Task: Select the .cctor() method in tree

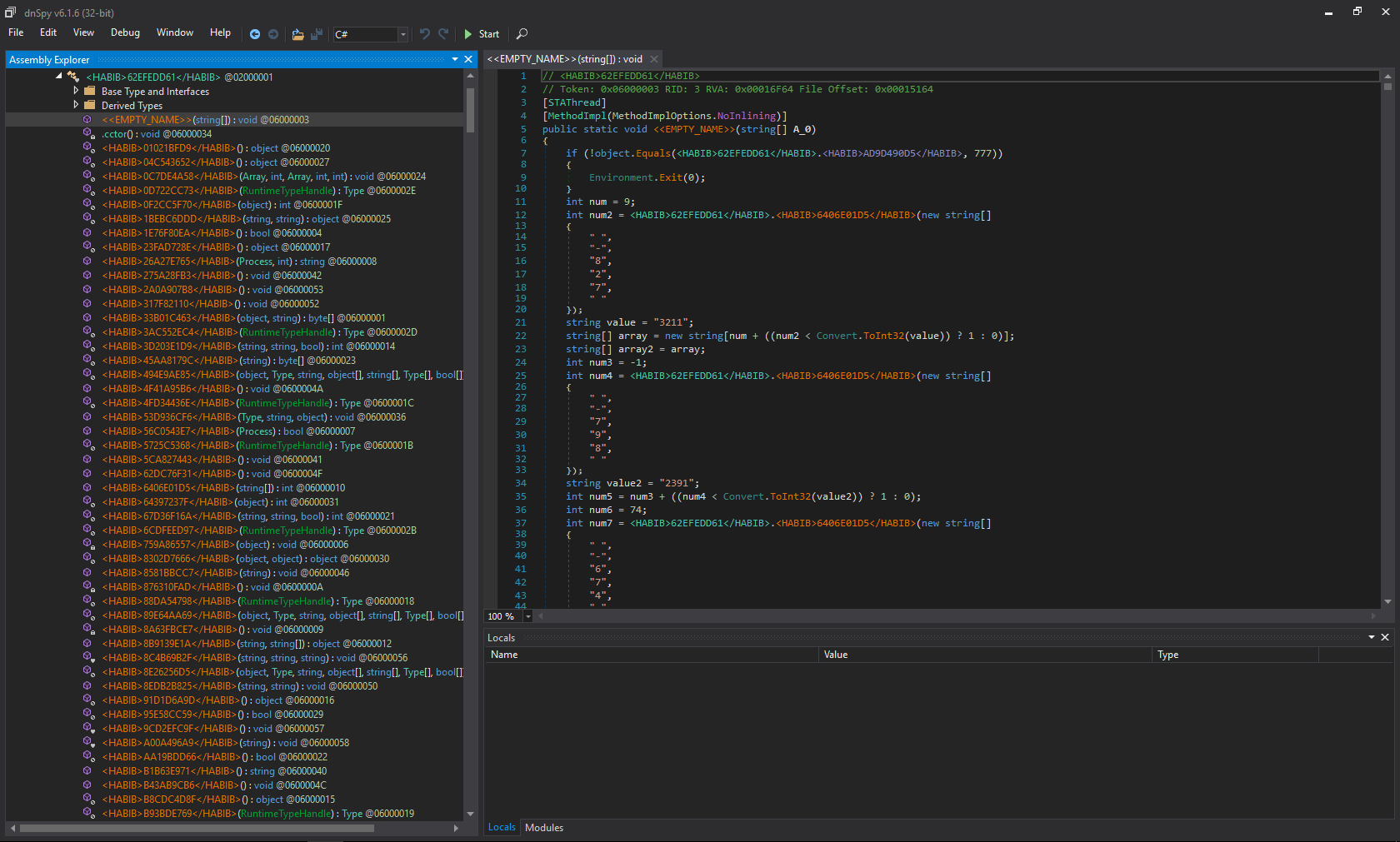Action: 115,134
